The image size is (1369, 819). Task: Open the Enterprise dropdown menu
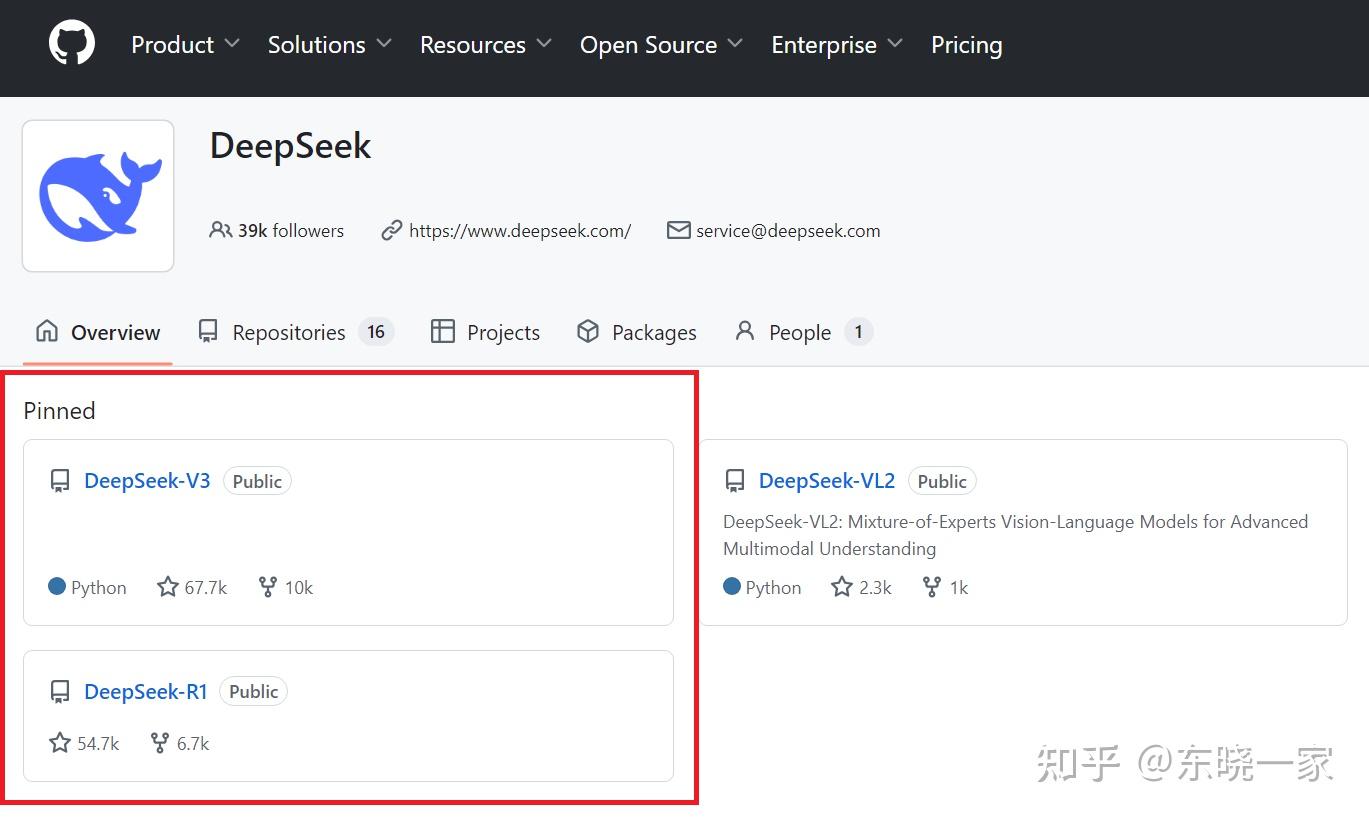coord(836,45)
